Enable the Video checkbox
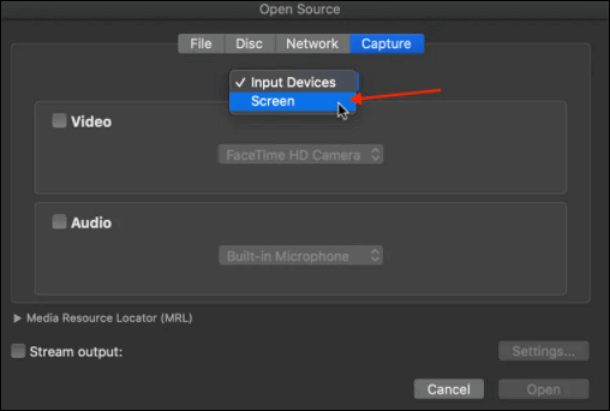 click(x=60, y=121)
